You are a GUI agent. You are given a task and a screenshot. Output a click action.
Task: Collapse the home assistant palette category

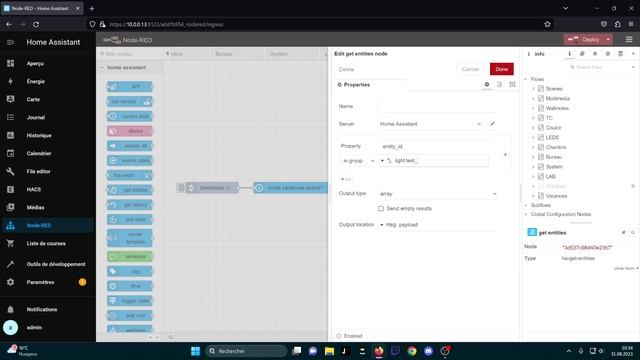point(130,68)
